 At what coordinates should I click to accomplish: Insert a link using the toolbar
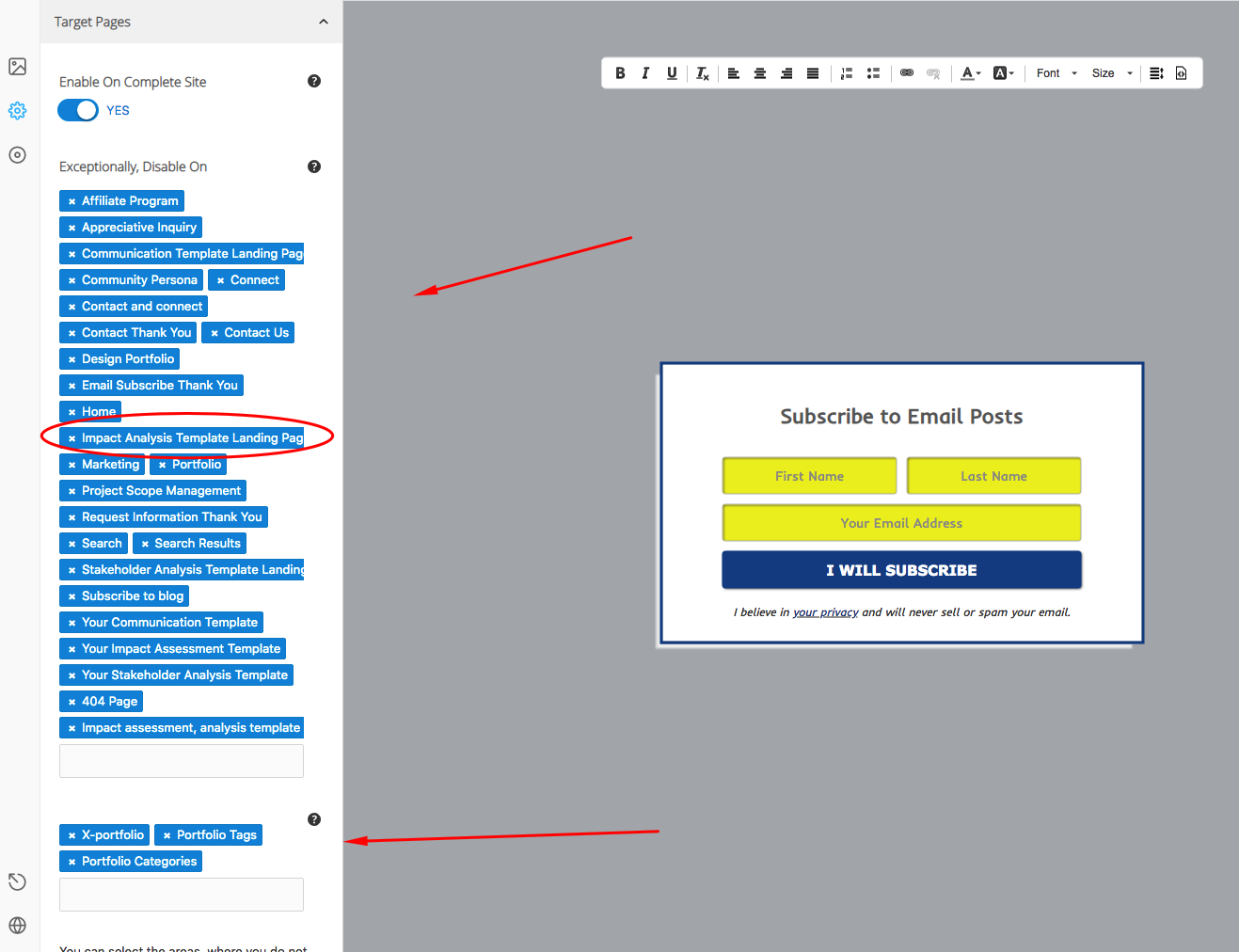907,73
